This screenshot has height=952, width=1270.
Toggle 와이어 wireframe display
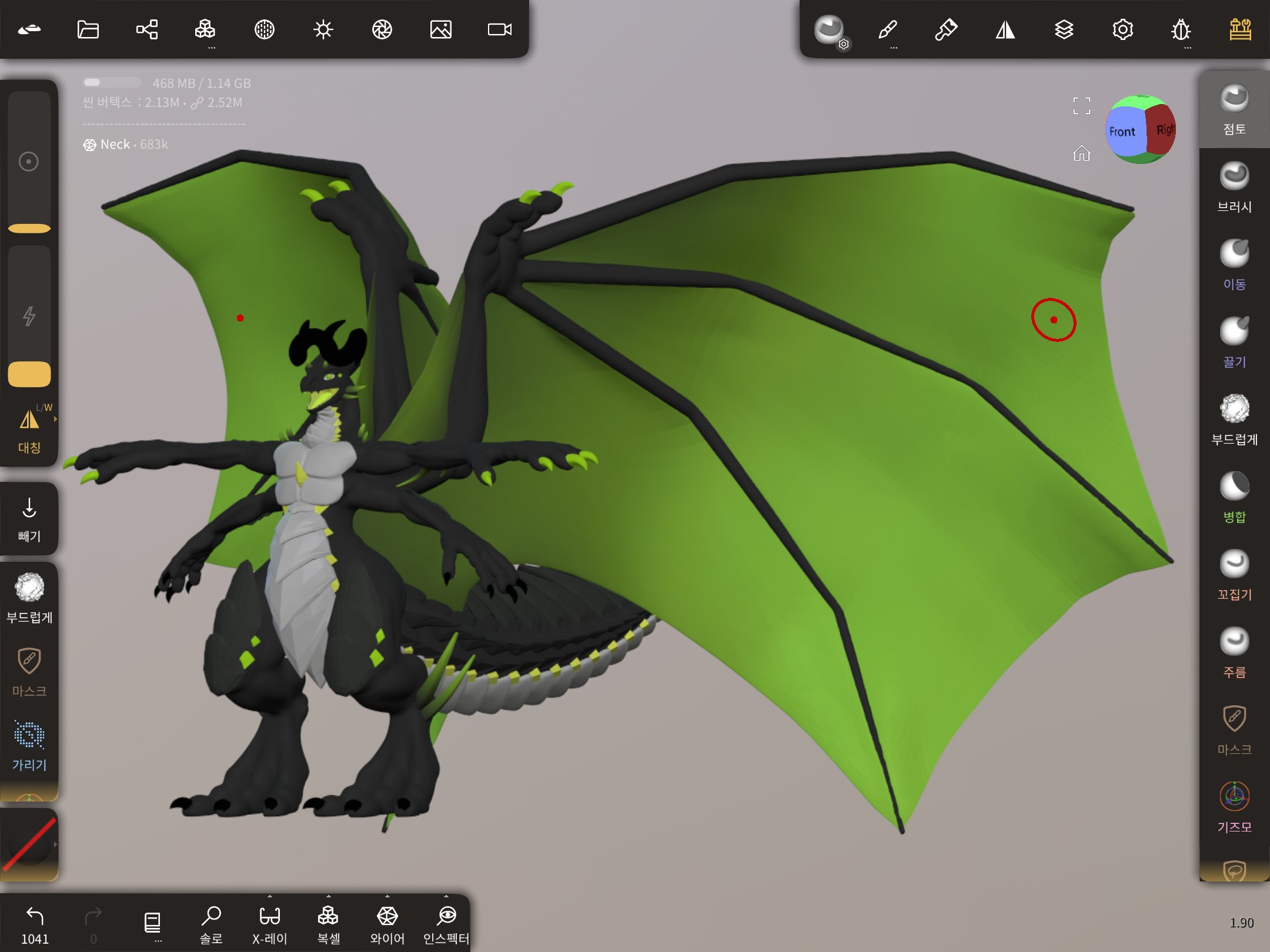coord(387,924)
